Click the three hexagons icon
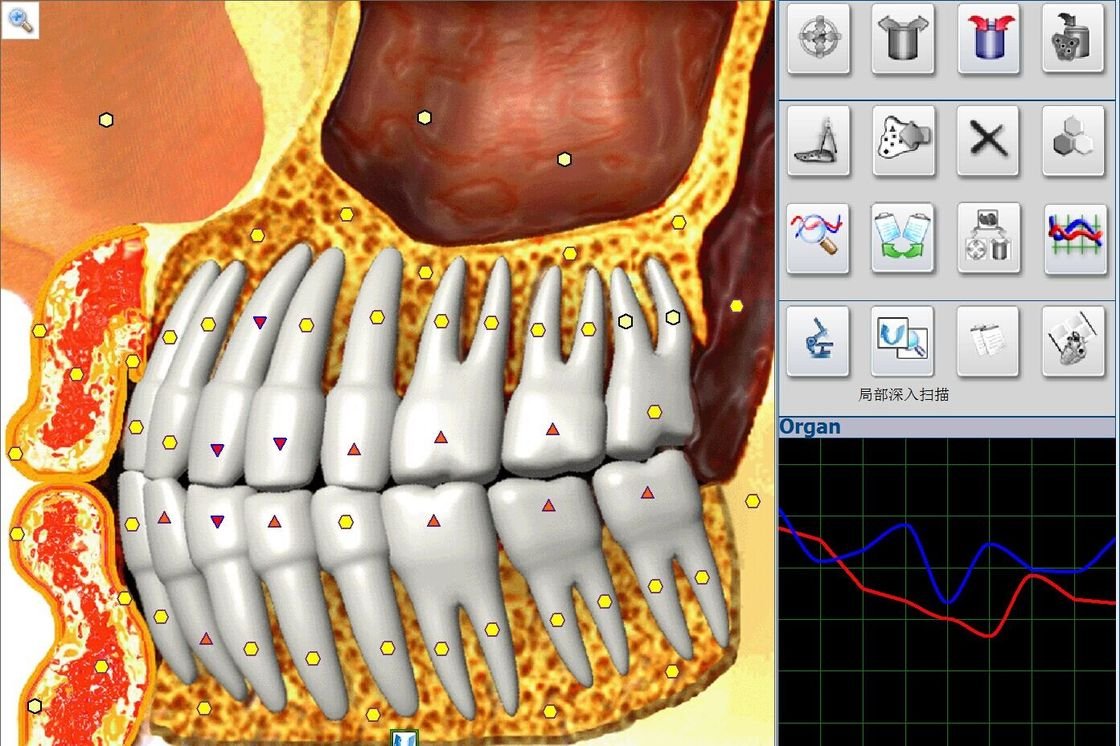The width and height of the screenshot is (1120, 746). tap(1073, 140)
